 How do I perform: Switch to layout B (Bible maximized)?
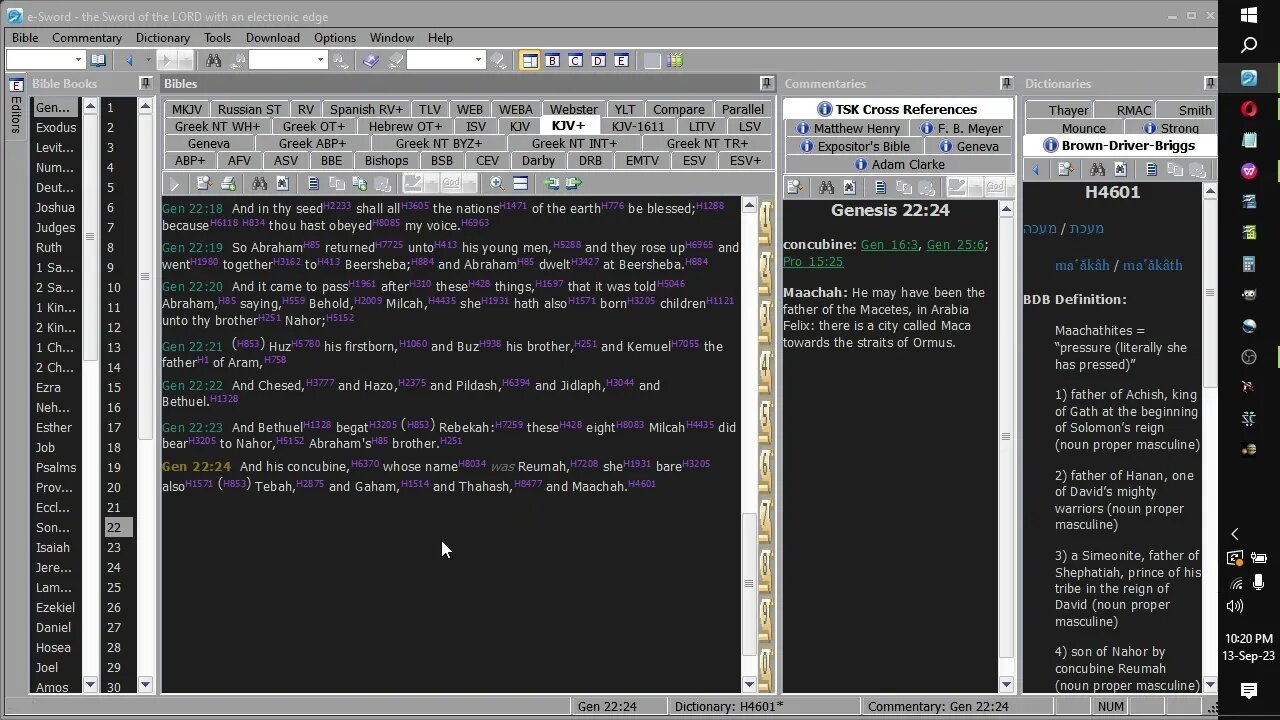[553, 61]
